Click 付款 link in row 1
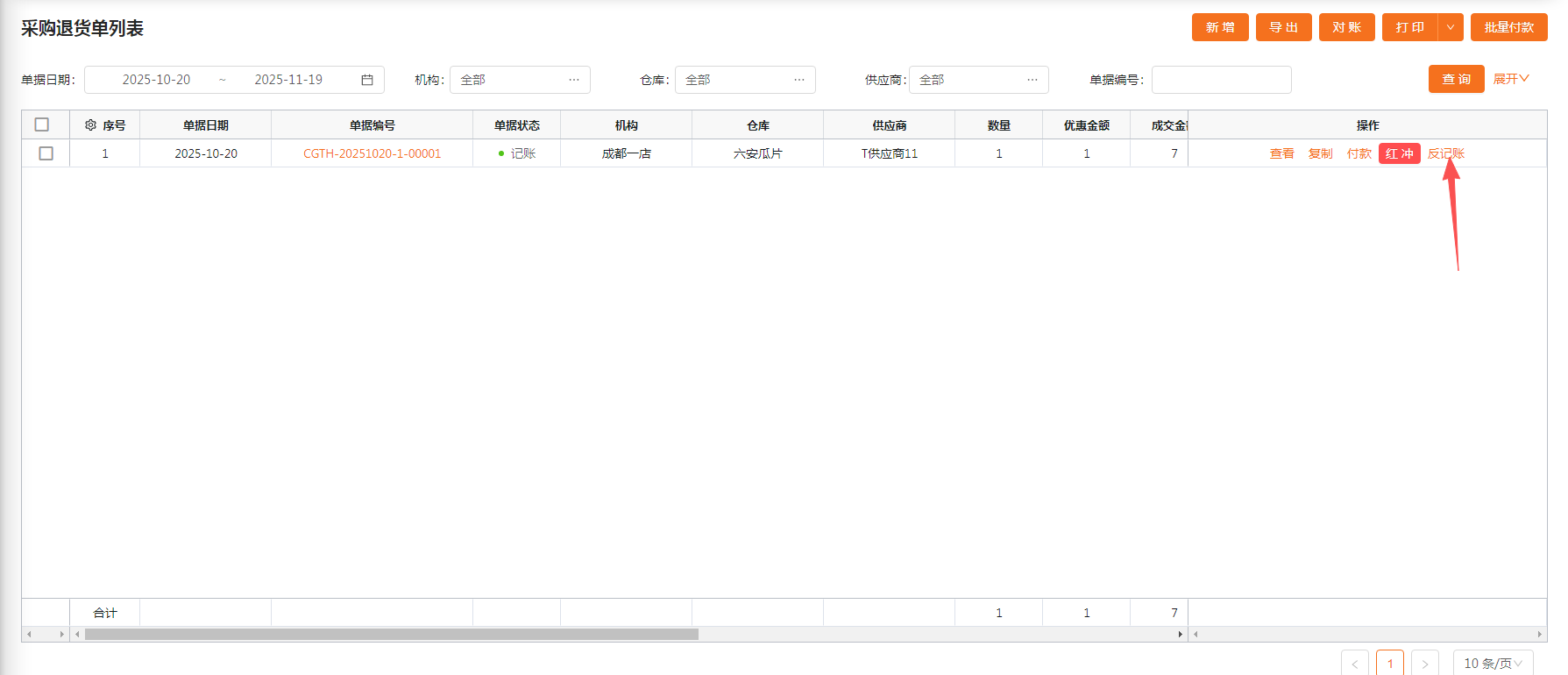Screen dimensions: 1568x675 [1359, 153]
